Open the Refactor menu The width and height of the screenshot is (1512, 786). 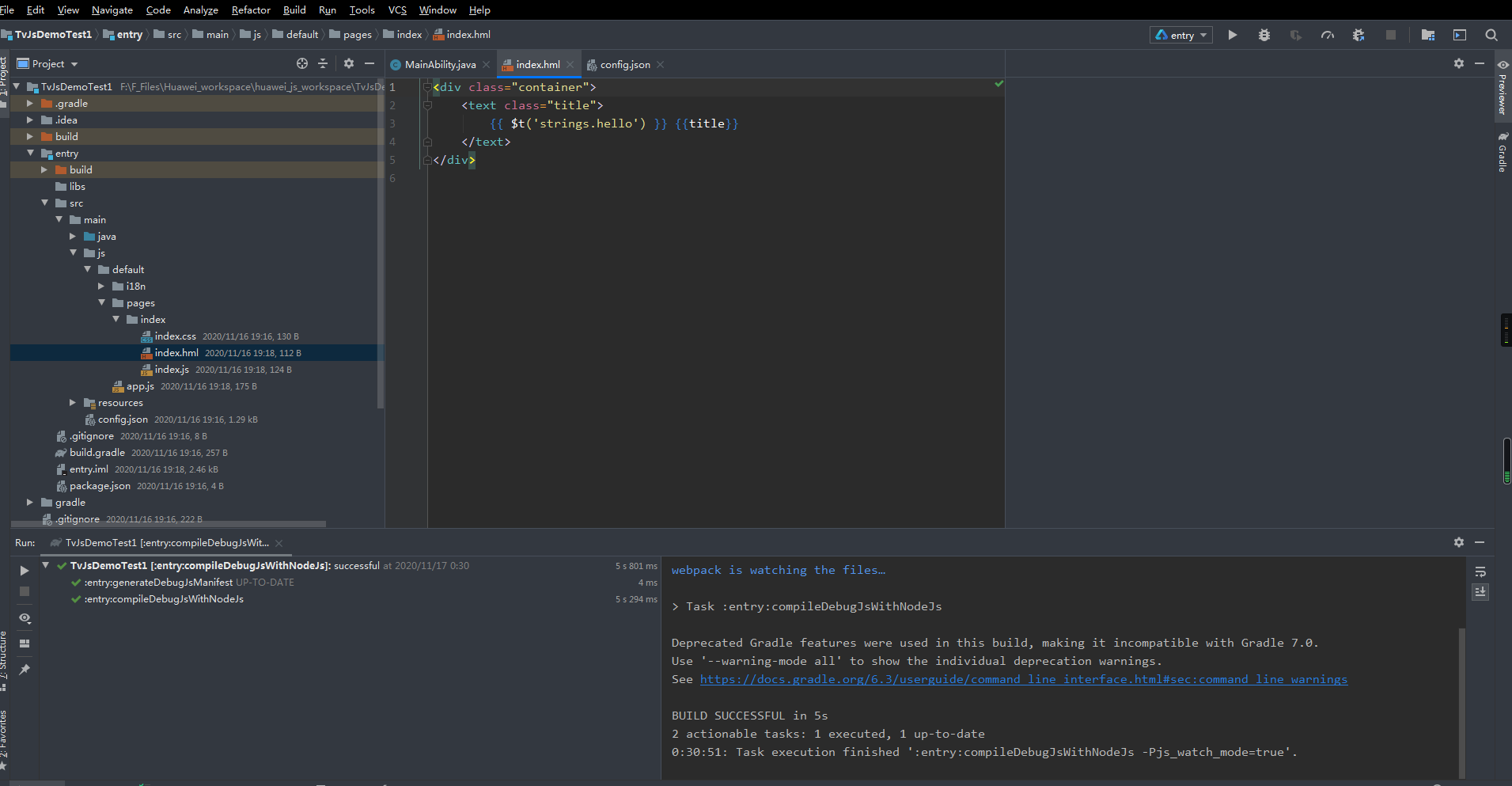coord(251,9)
